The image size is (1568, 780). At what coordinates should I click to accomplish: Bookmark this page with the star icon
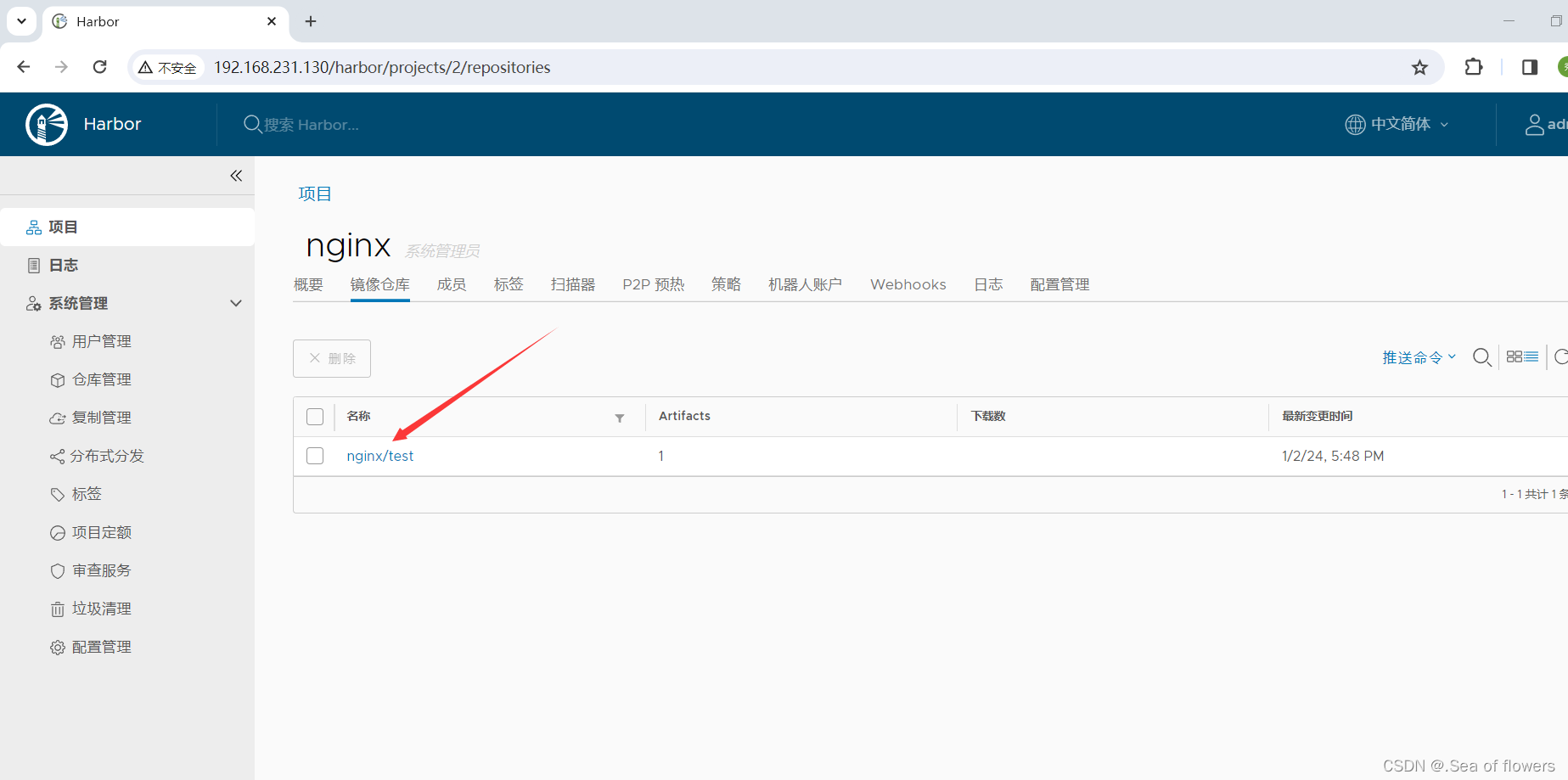(1419, 67)
